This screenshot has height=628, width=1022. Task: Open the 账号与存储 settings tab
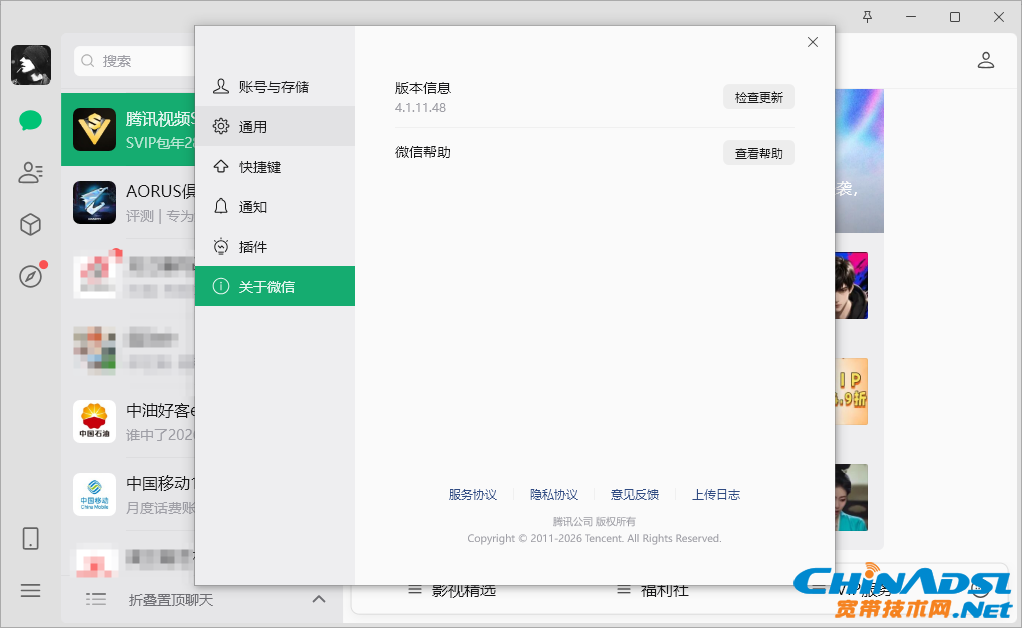(x=275, y=87)
